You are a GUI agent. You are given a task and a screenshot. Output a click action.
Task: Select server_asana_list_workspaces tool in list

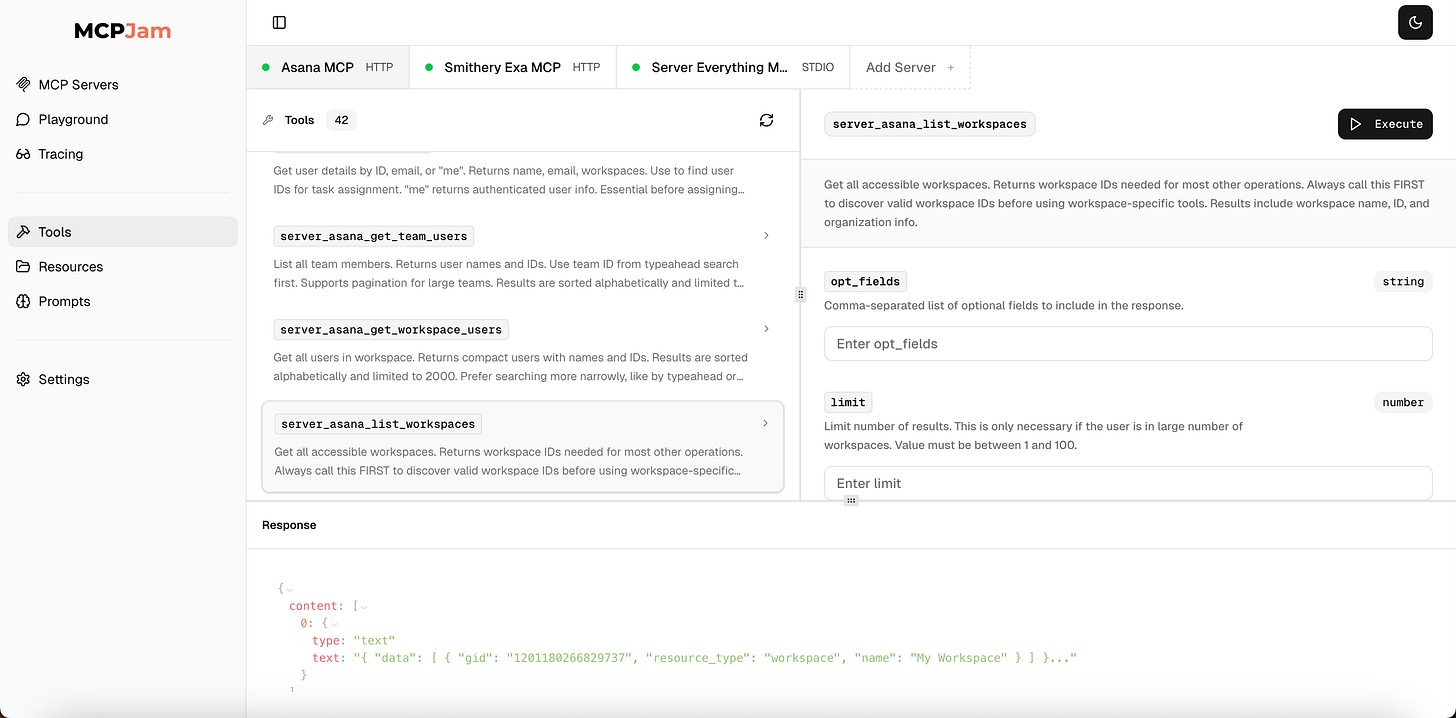(x=523, y=447)
